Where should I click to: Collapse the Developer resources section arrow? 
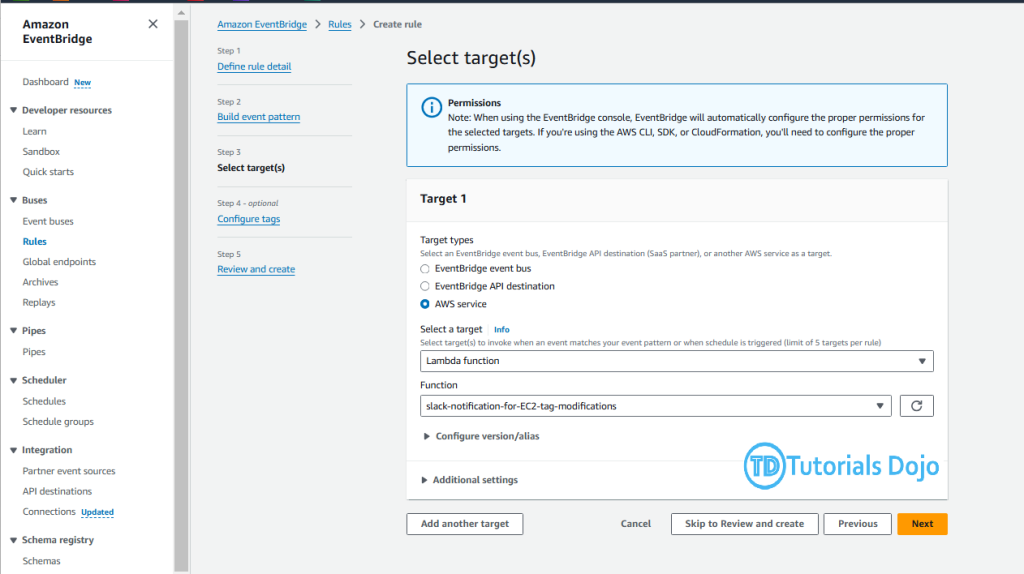coord(13,111)
